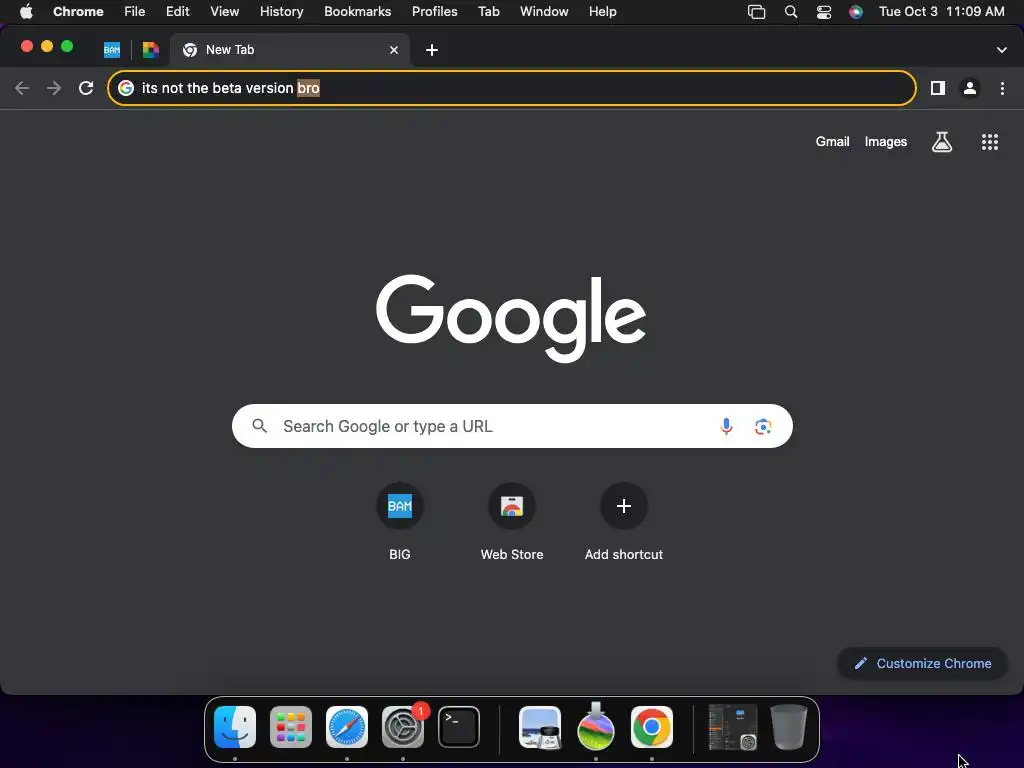
Task: Open Search Labs flask icon
Action: 942,142
